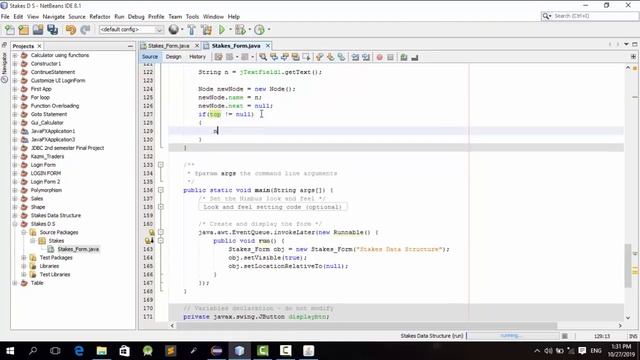Toggle Rectangular Selection mode

pos(306,58)
